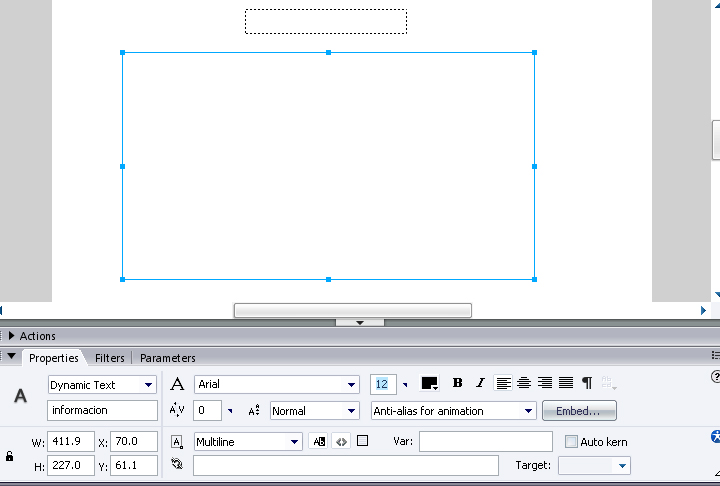
Task: Click the width and height lock icon
Action: pyautogui.click(x=10, y=456)
